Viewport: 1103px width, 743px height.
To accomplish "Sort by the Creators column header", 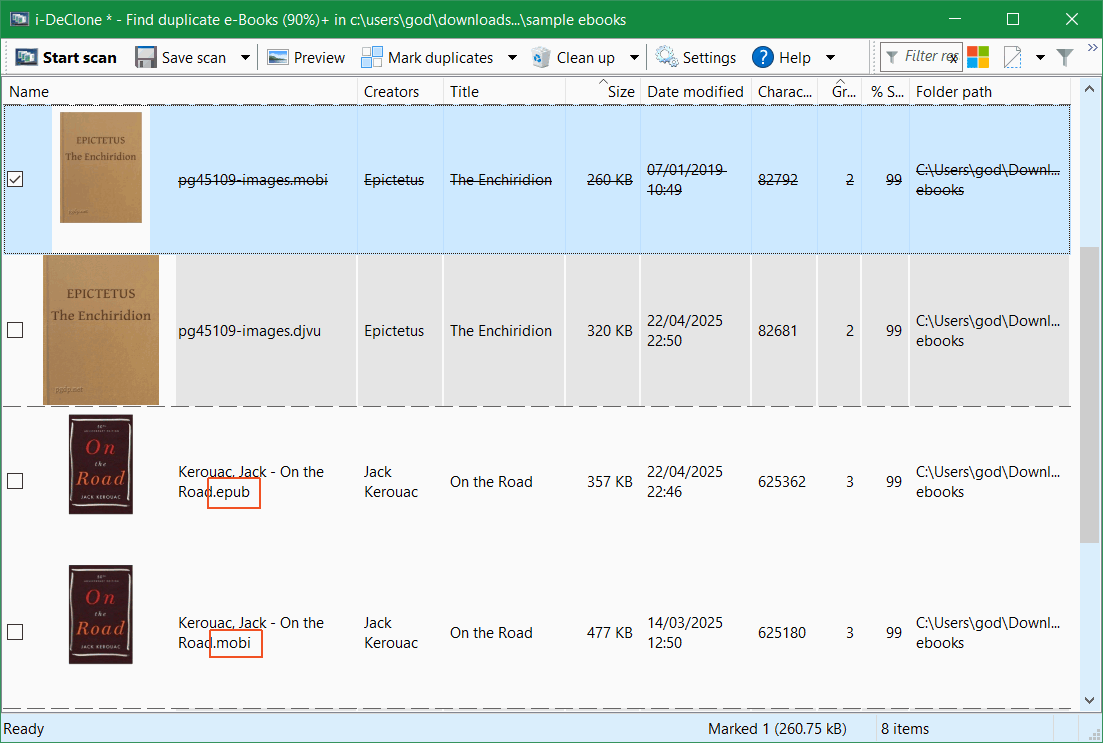I will point(400,91).
